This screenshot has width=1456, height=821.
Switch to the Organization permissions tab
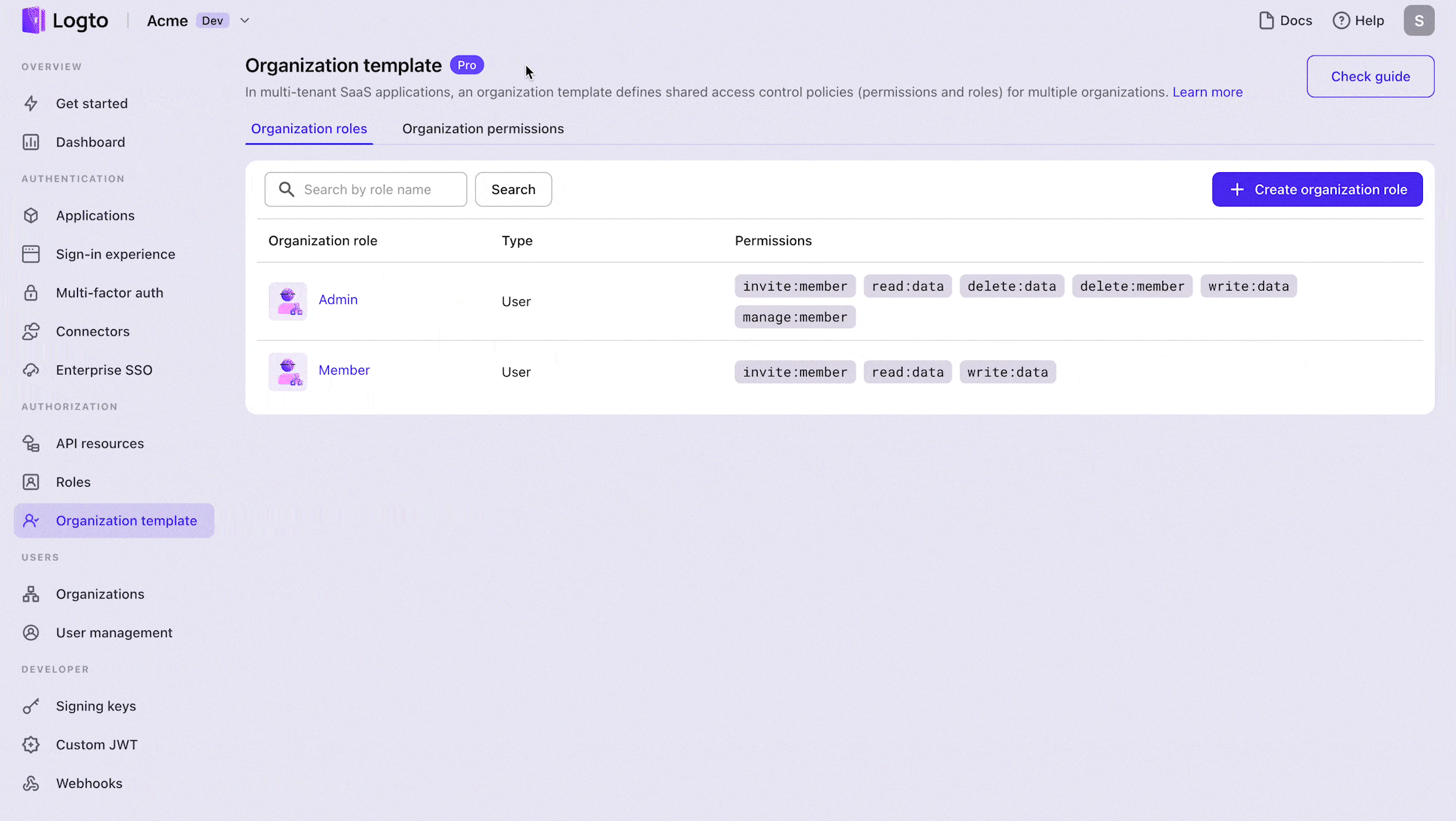tap(483, 128)
